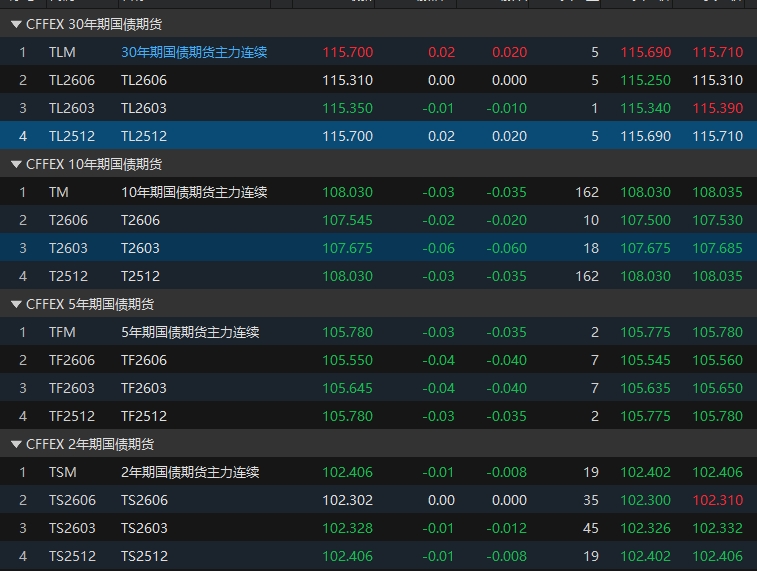Click TF2606 ask price 105.560

coord(718,360)
